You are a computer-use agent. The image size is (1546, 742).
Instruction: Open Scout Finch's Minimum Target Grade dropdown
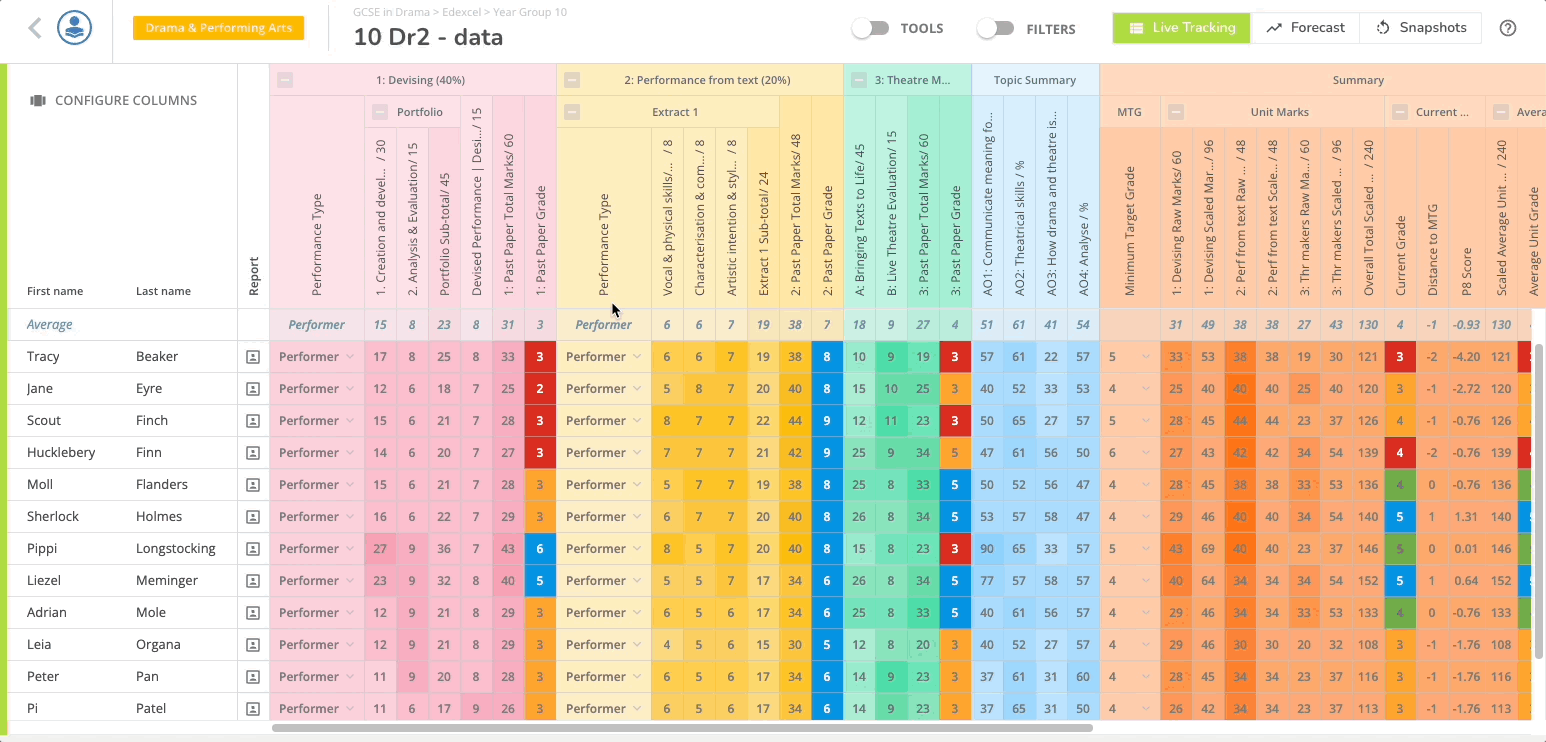pos(1147,421)
